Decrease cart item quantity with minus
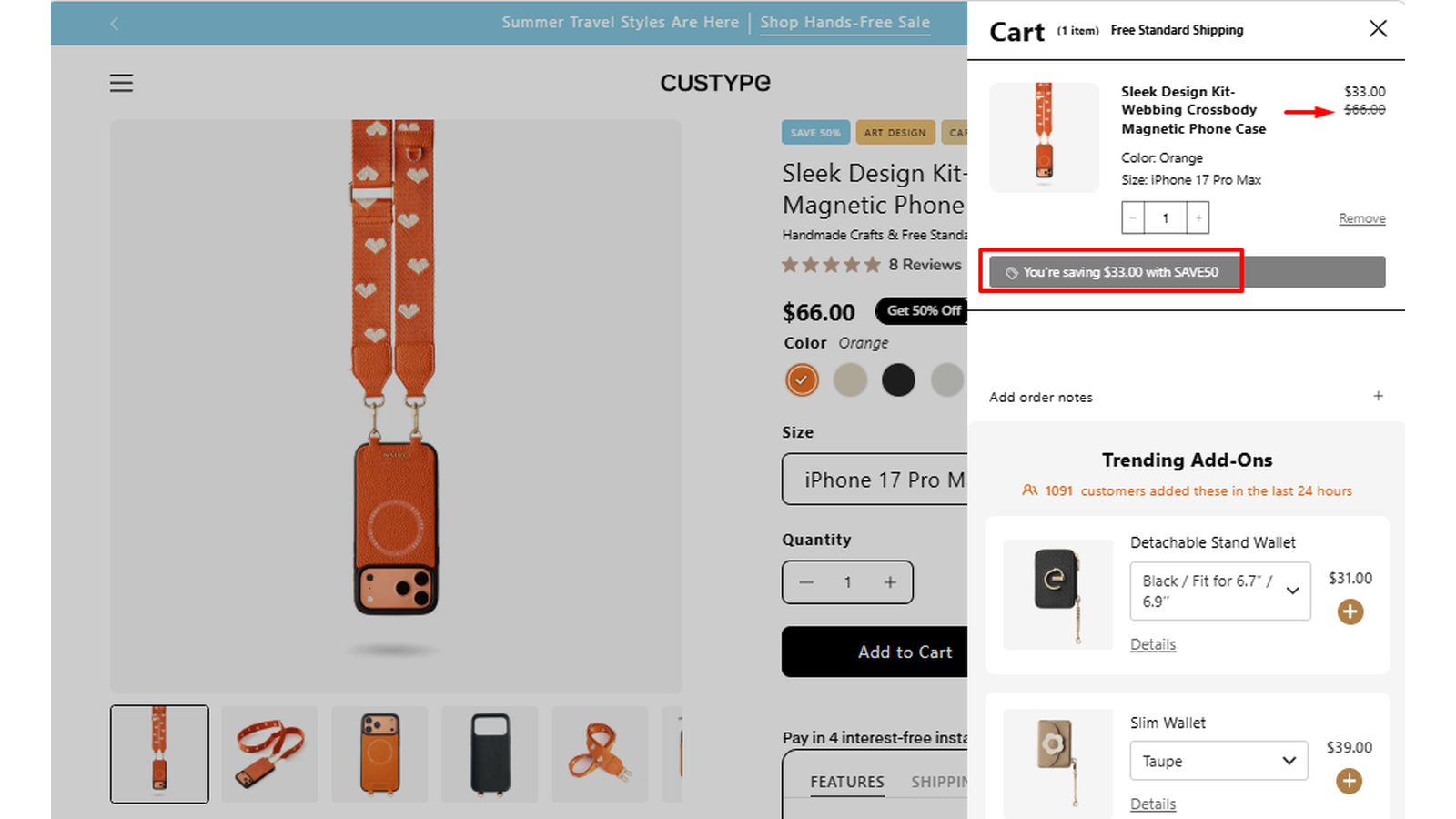This screenshot has height=819, width=1456. click(x=1133, y=218)
